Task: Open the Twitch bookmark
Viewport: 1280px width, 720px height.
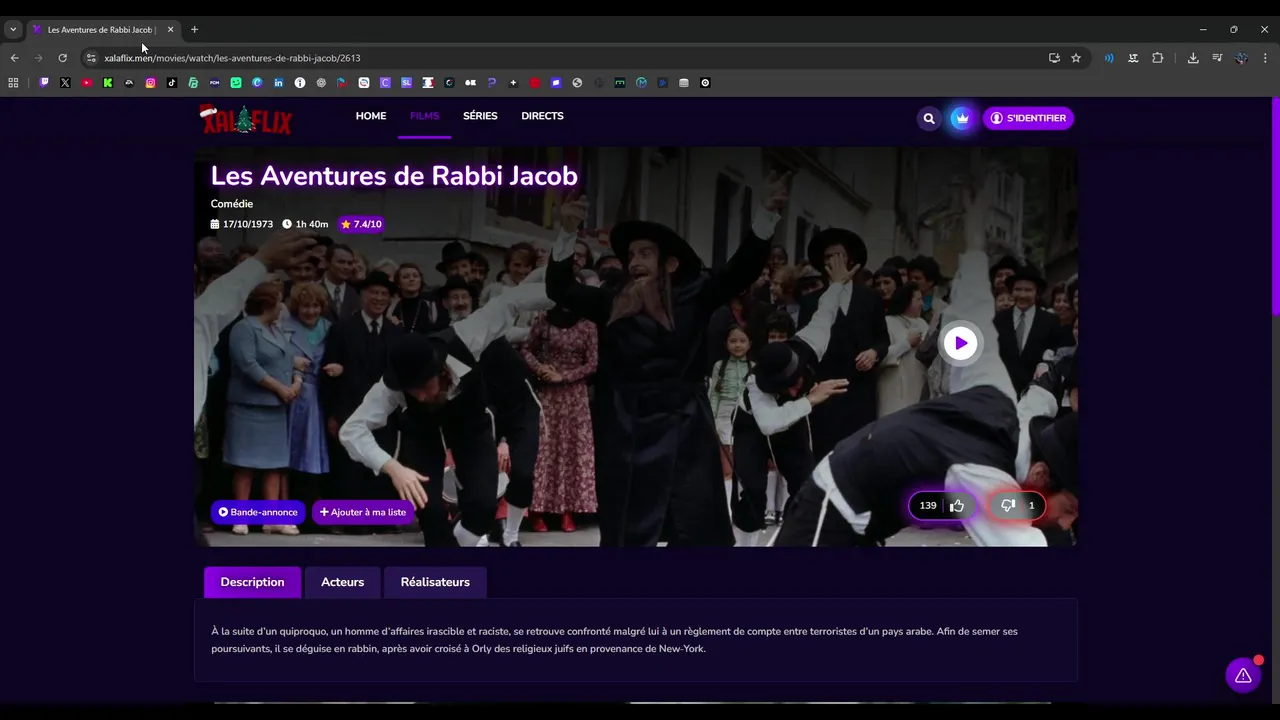Action: tap(44, 83)
